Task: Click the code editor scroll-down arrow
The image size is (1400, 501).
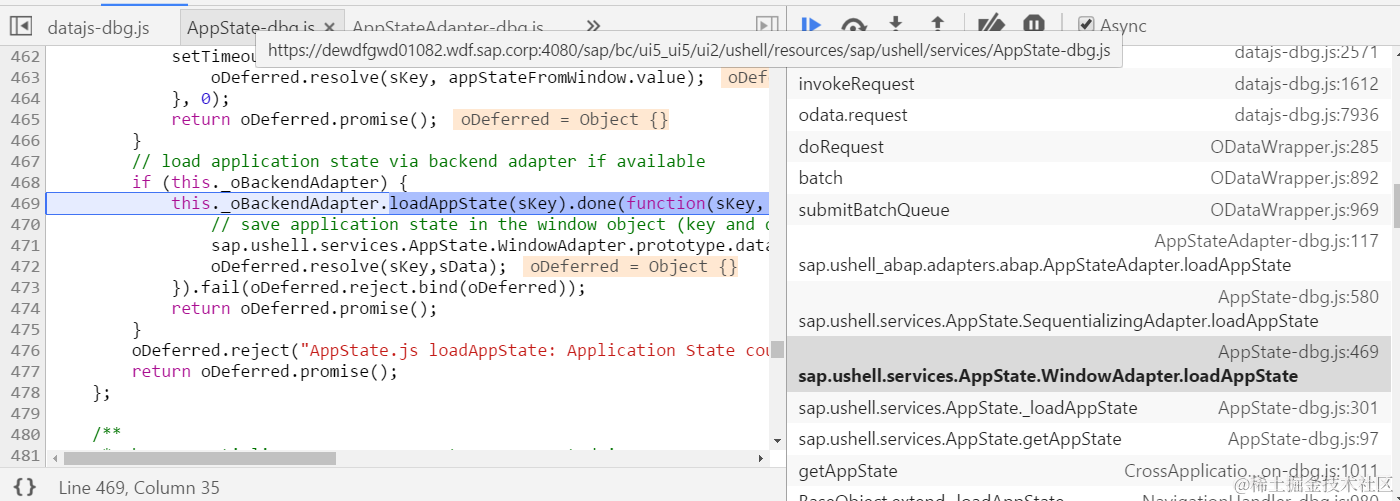Action: 777,439
